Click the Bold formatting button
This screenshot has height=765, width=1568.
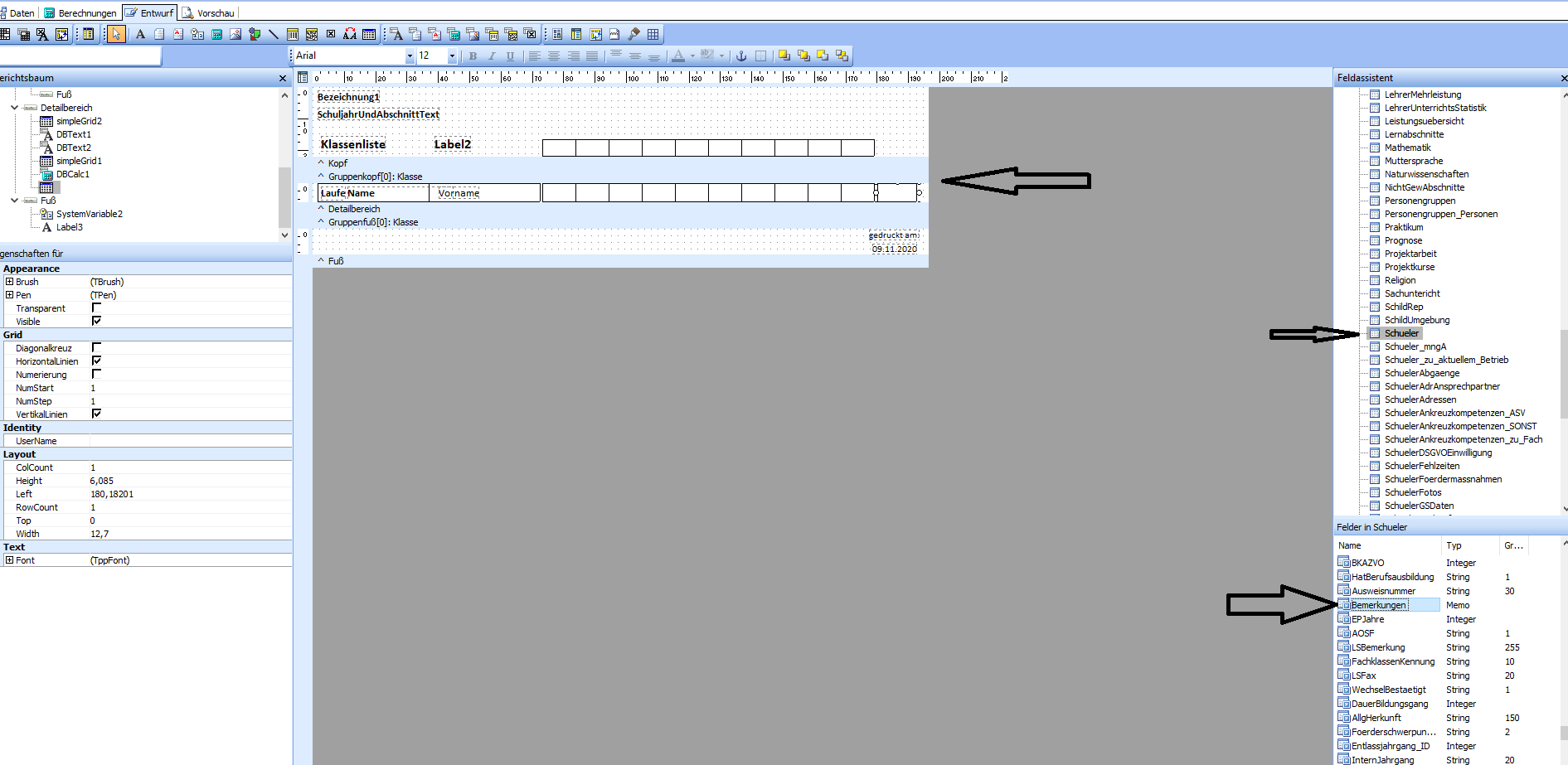(x=473, y=56)
